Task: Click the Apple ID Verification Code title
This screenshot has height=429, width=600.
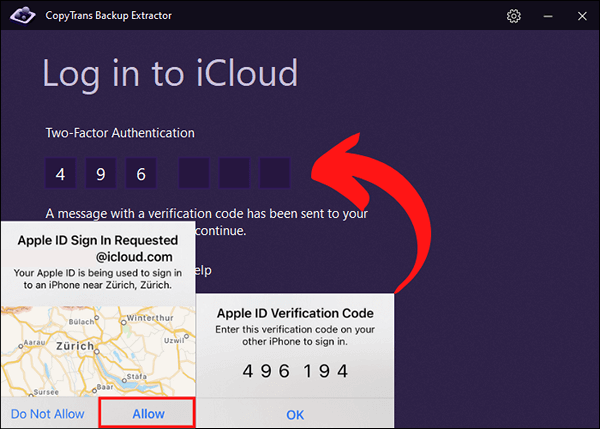Action: pos(295,313)
